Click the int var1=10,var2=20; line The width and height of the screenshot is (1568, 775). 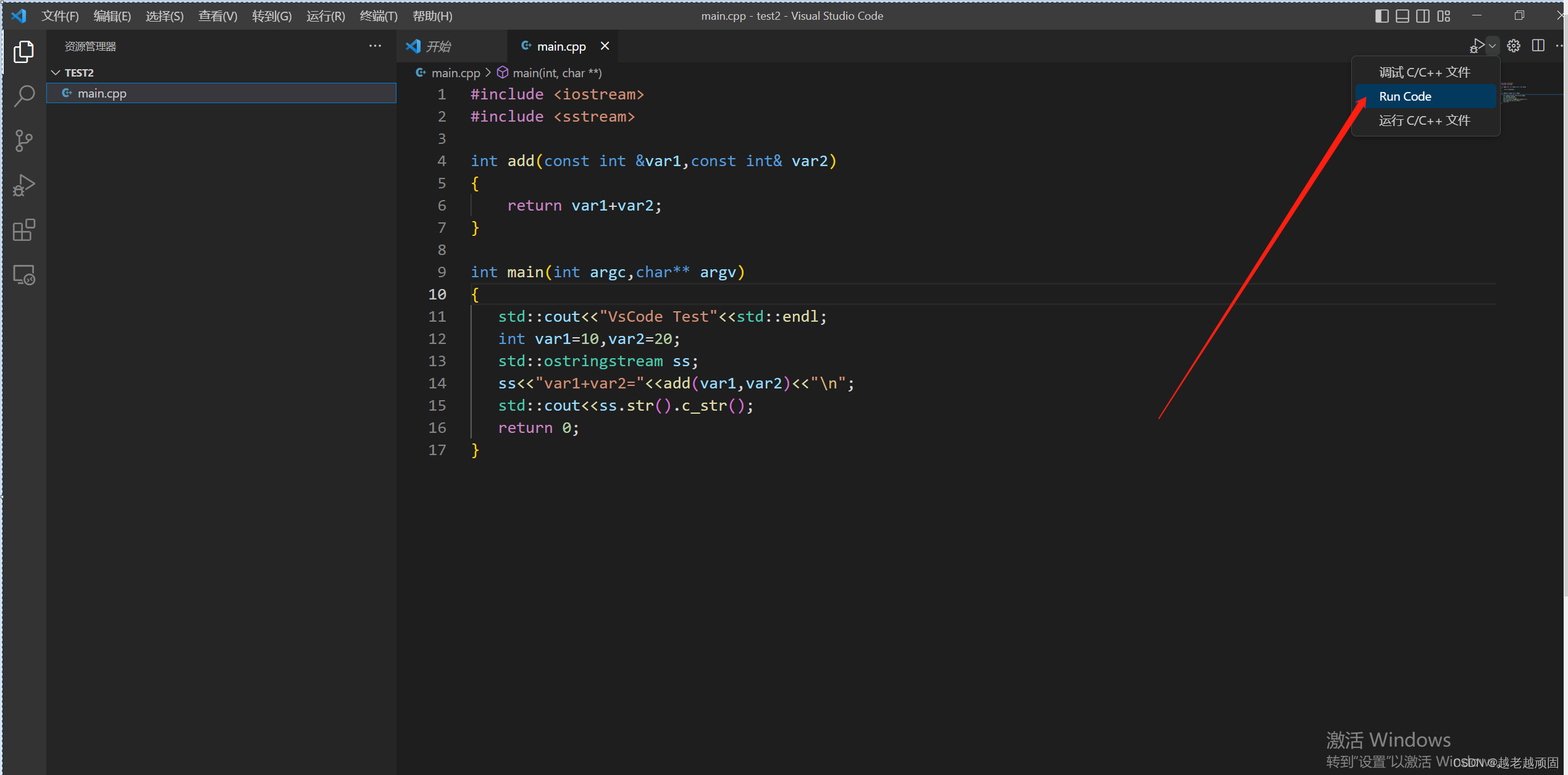(x=589, y=339)
